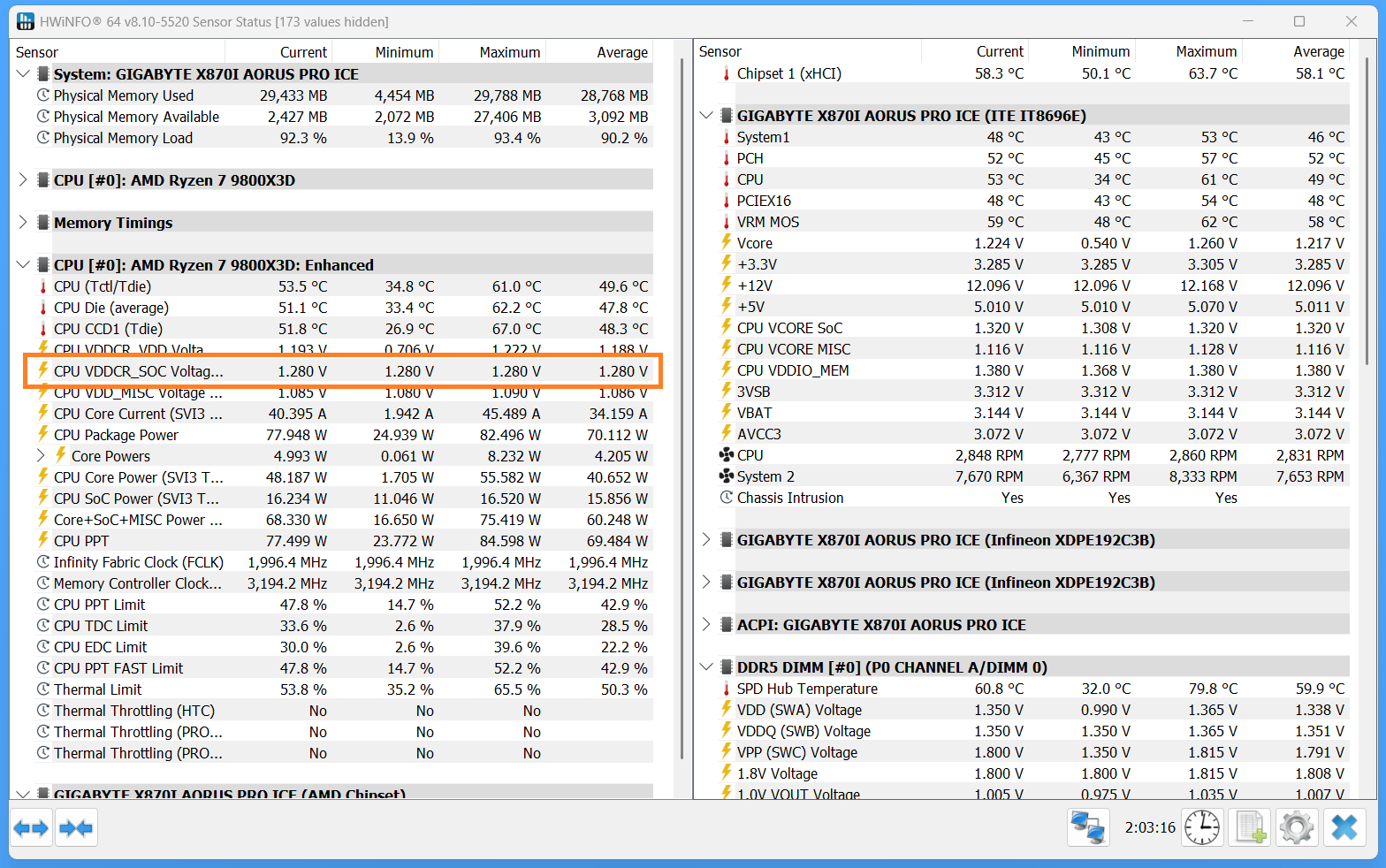Screen dimensions: 1386x868
Task: Click the CPU fan icon in right panel
Action: pyautogui.click(x=727, y=455)
